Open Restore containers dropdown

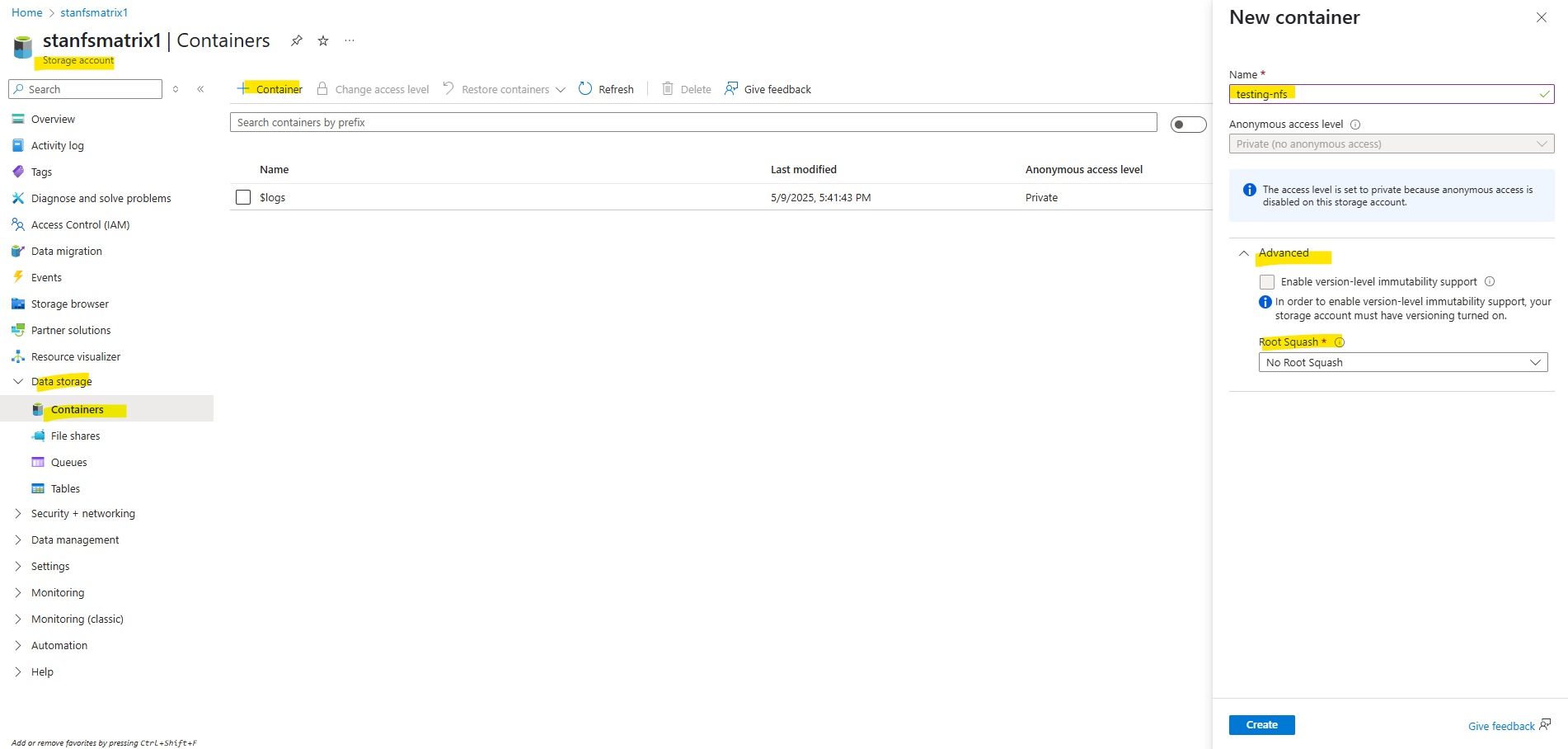click(x=505, y=89)
